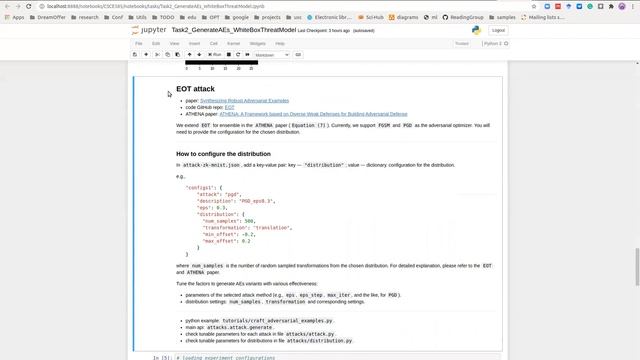Viewport: 640px width, 360px height.
Task: Open the TODO bookmark folder
Action: [163, 18]
